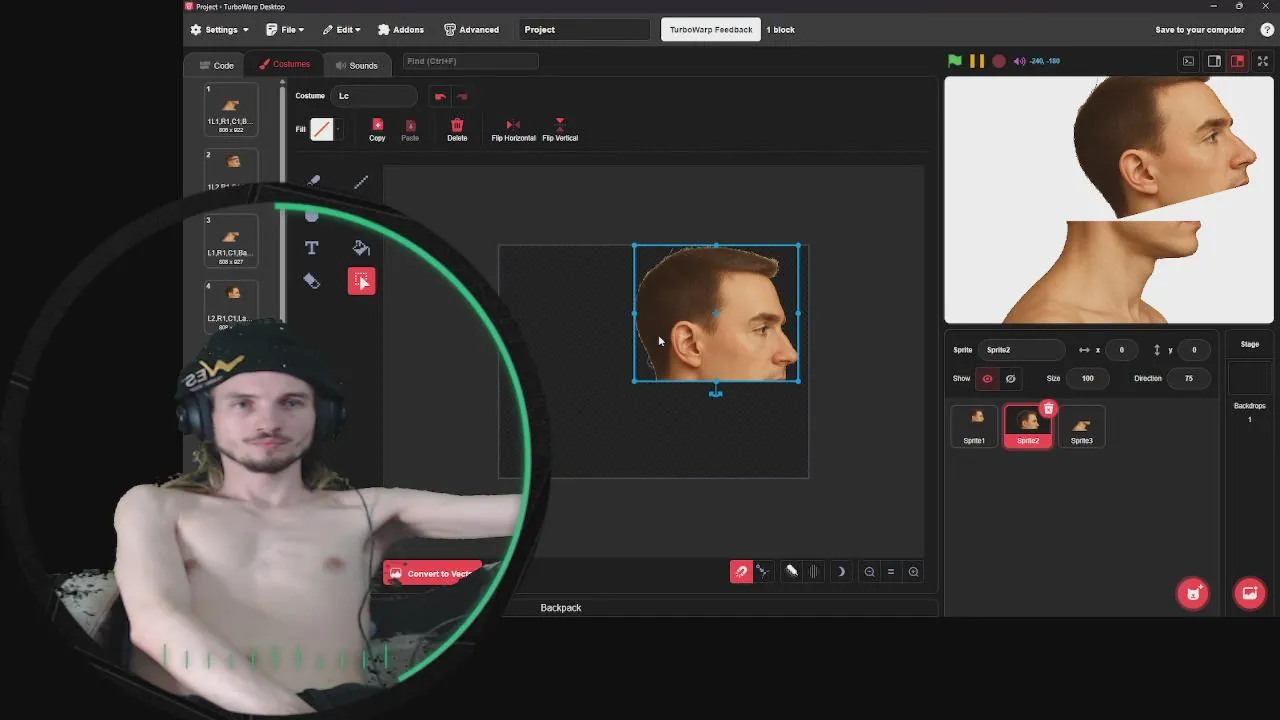Screen dimensions: 1280x720
Task: Edit the project title field
Action: [x=585, y=30]
